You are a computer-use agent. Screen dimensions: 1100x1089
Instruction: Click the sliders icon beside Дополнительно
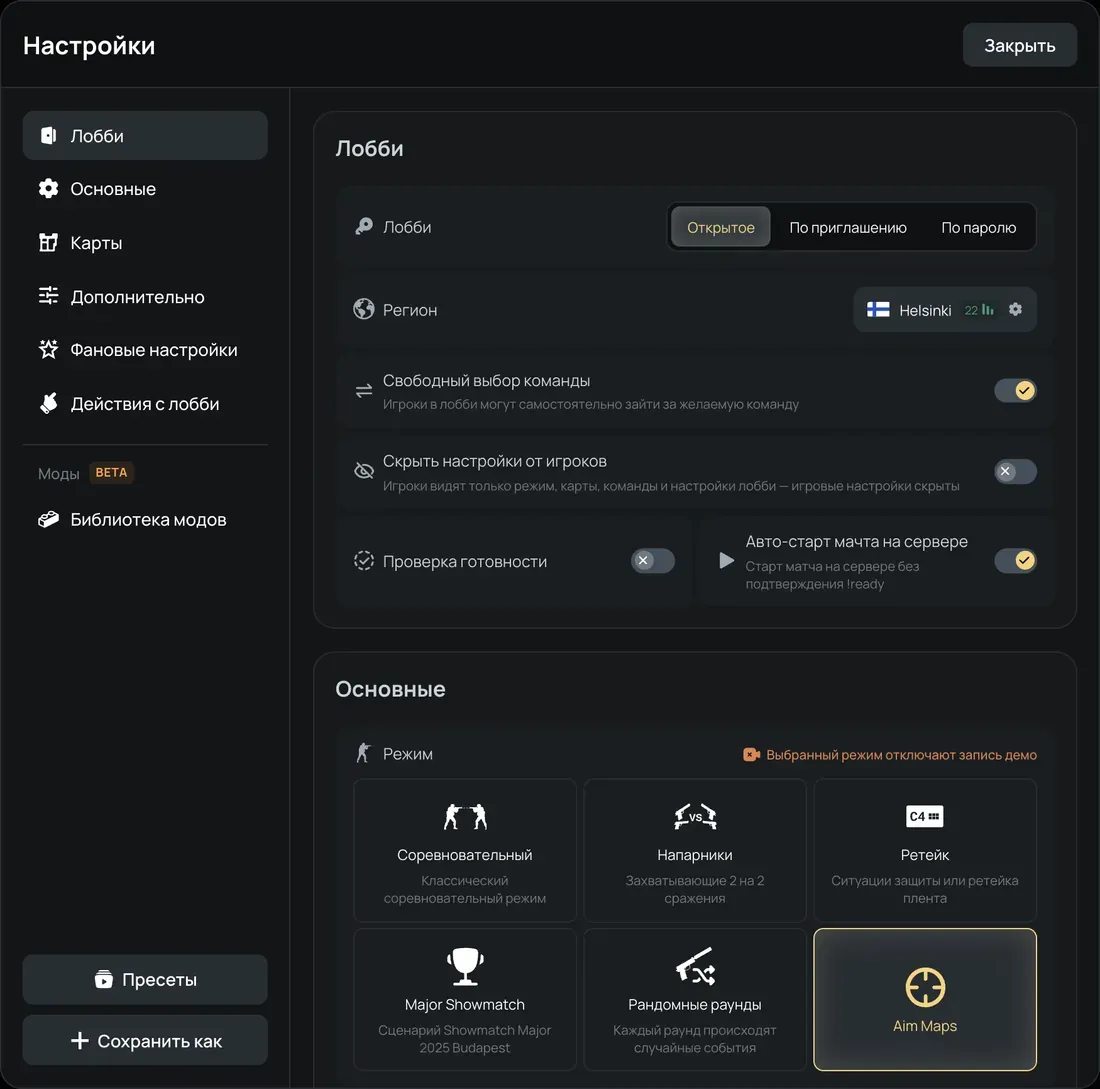[48, 295]
